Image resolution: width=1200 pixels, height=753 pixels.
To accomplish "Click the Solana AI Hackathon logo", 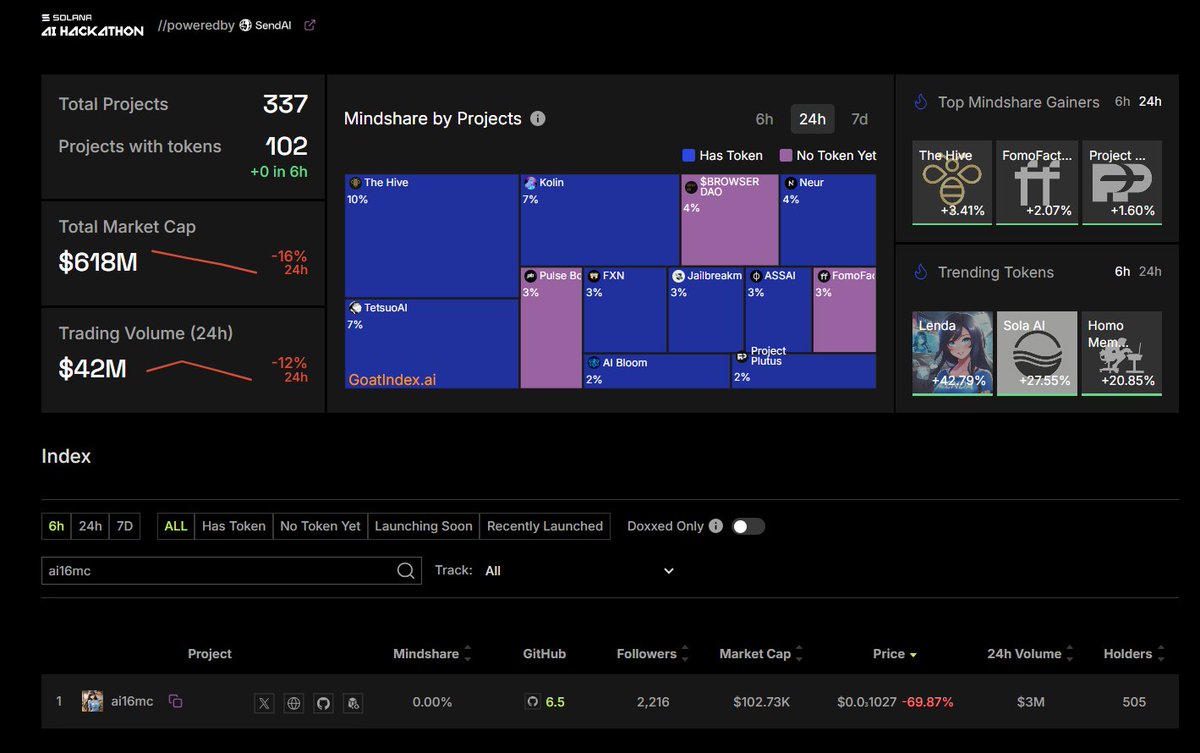I will [93, 25].
